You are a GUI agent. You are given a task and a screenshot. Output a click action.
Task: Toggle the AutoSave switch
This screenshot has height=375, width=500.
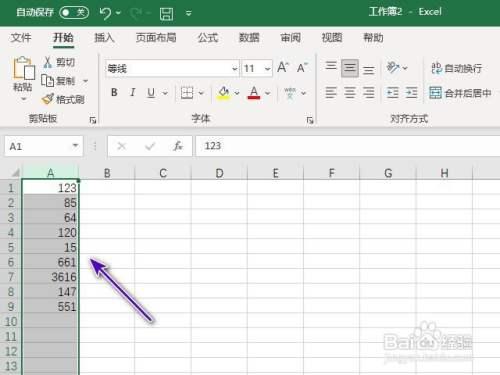(74, 13)
